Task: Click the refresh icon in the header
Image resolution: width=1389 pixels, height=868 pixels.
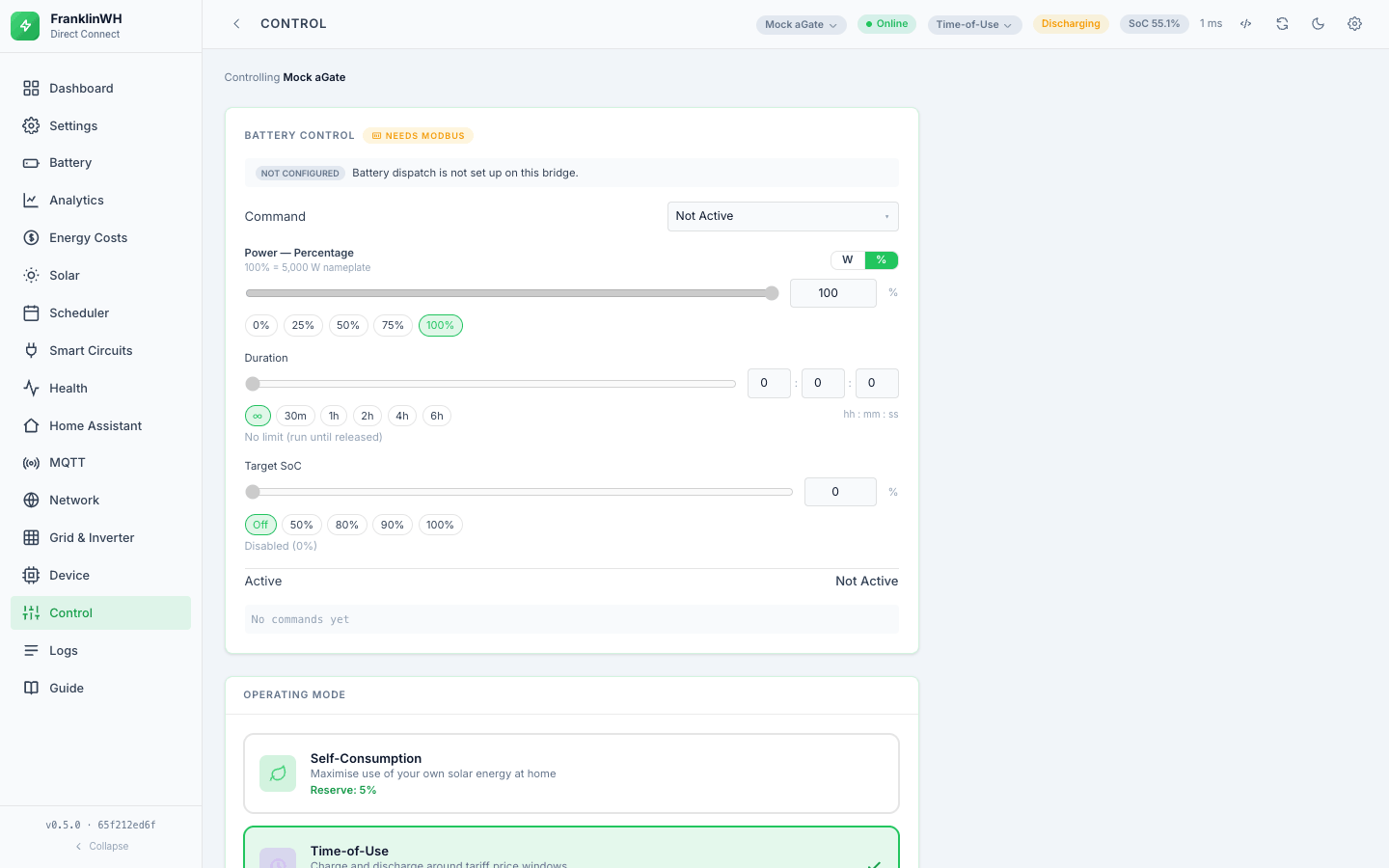Action: tap(1282, 24)
